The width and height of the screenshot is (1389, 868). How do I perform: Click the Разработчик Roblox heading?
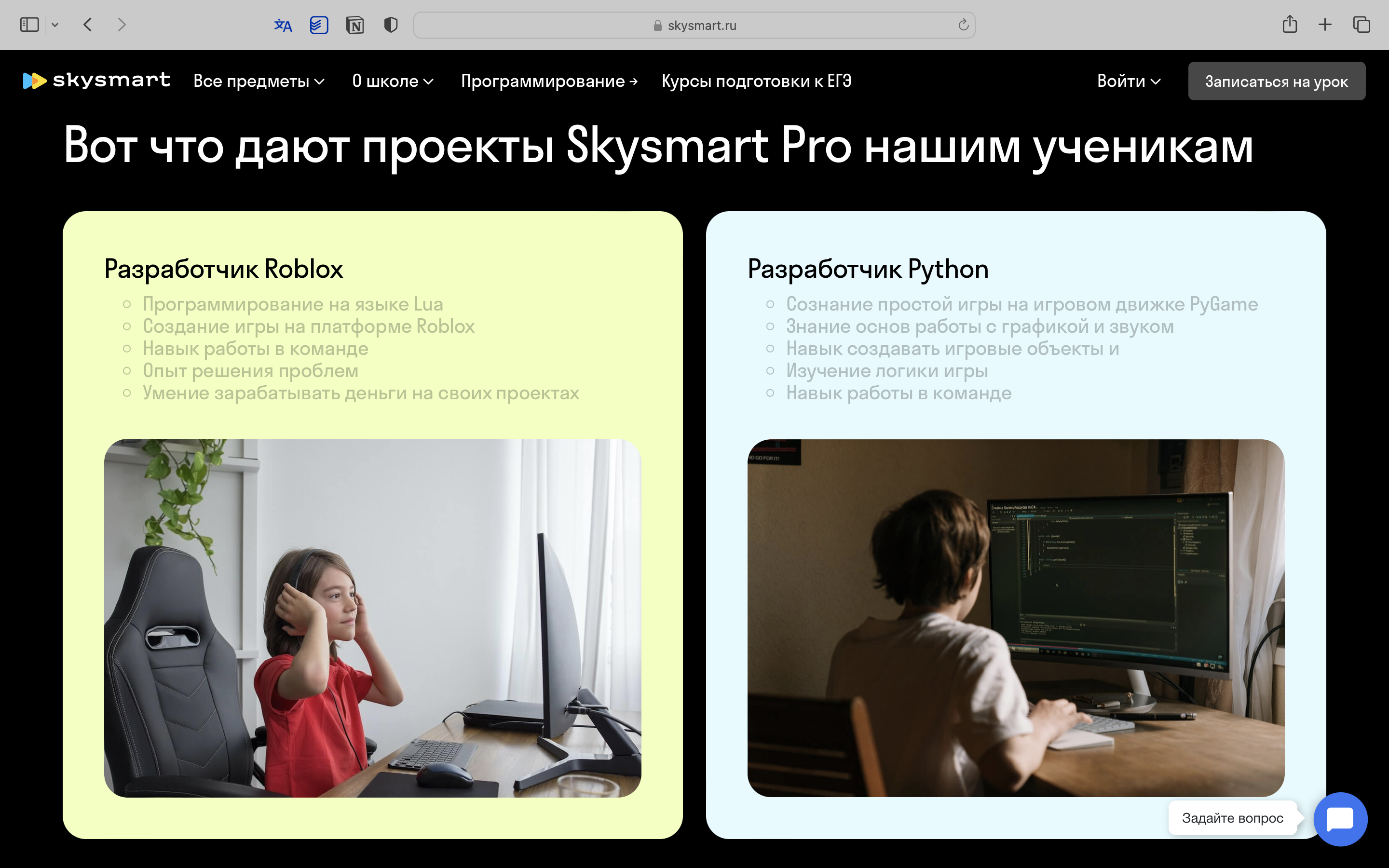pos(224,269)
